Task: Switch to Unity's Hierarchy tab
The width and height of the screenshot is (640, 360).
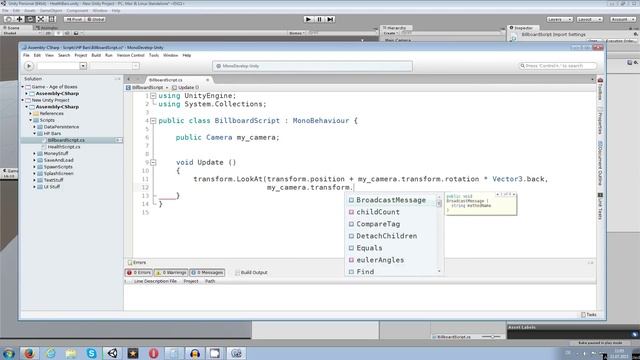Action: point(396,28)
